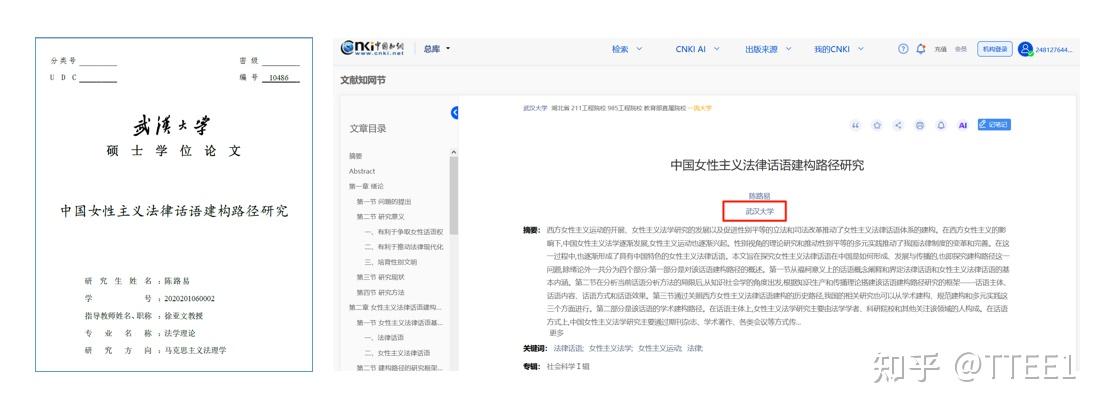Open the 我的CNKI menu
1105x414 pixels.
pyautogui.click(x=837, y=49)
